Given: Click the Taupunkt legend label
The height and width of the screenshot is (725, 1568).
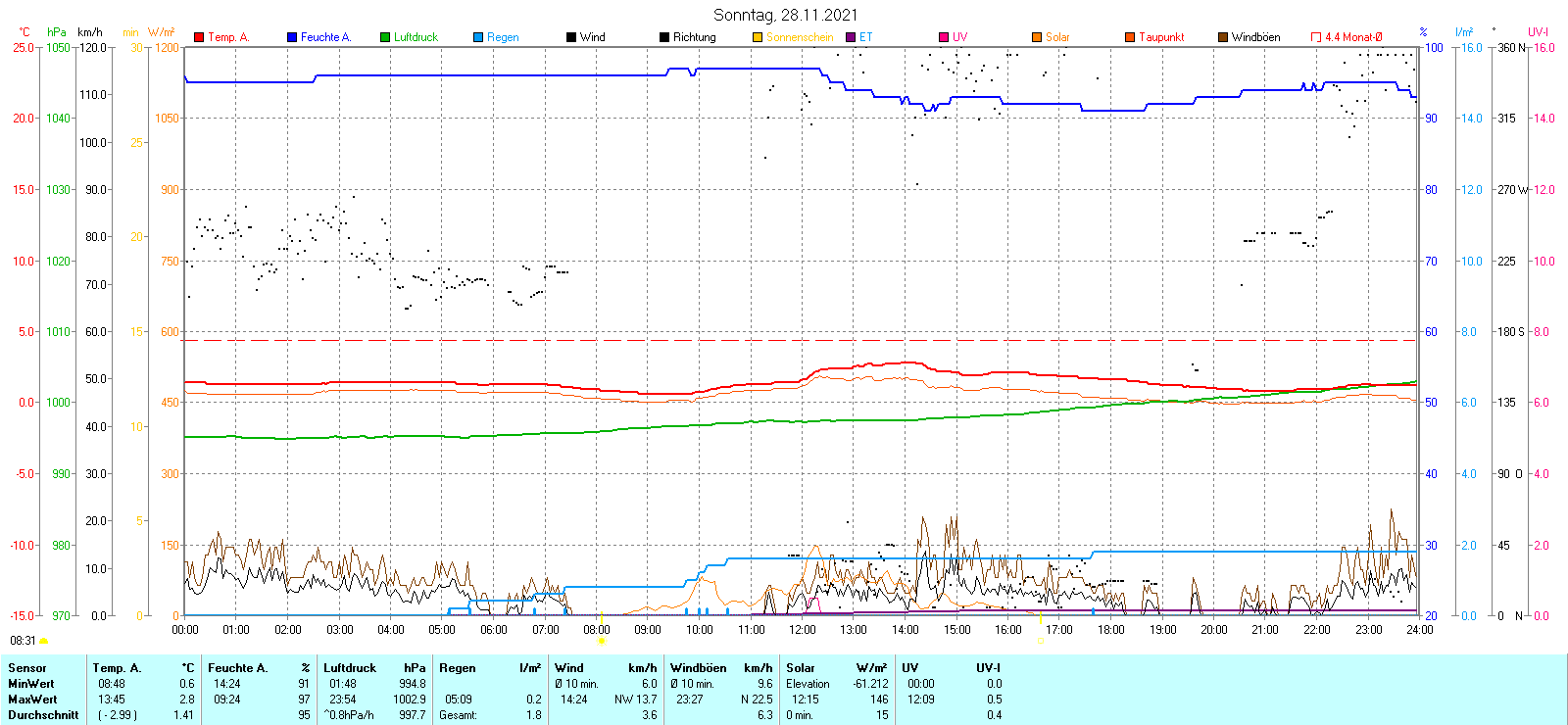Looking at the screenshot, I should (x=1161, y=37).
